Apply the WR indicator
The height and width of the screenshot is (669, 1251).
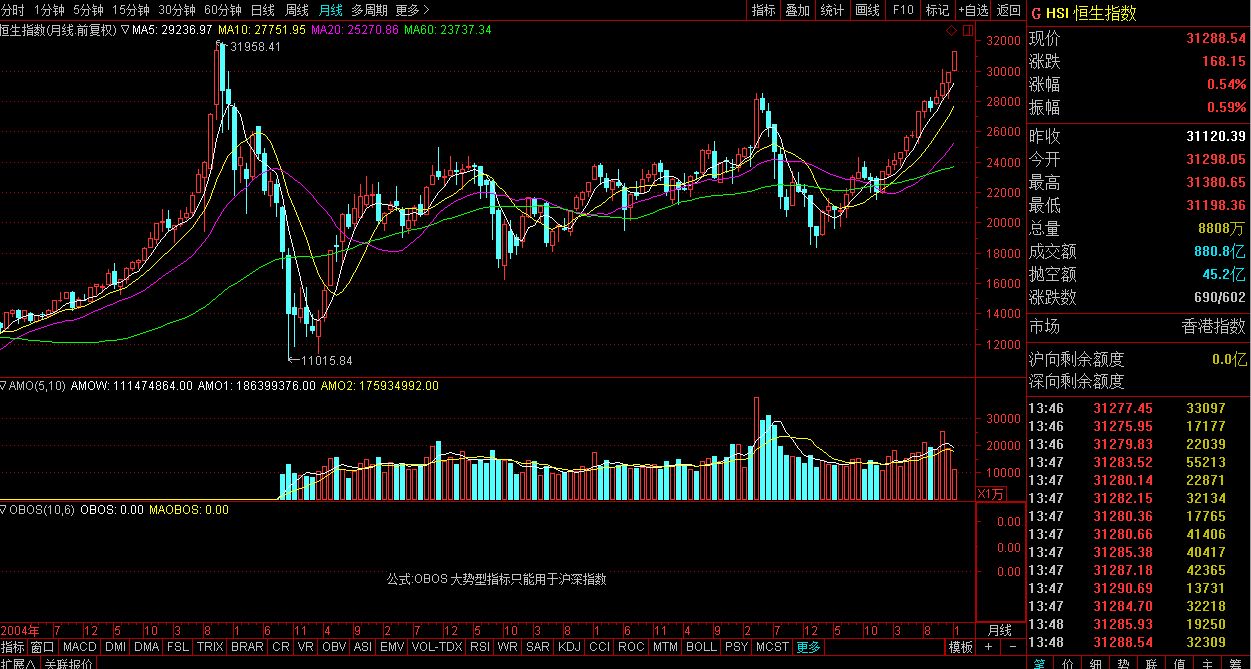point(508,647)
